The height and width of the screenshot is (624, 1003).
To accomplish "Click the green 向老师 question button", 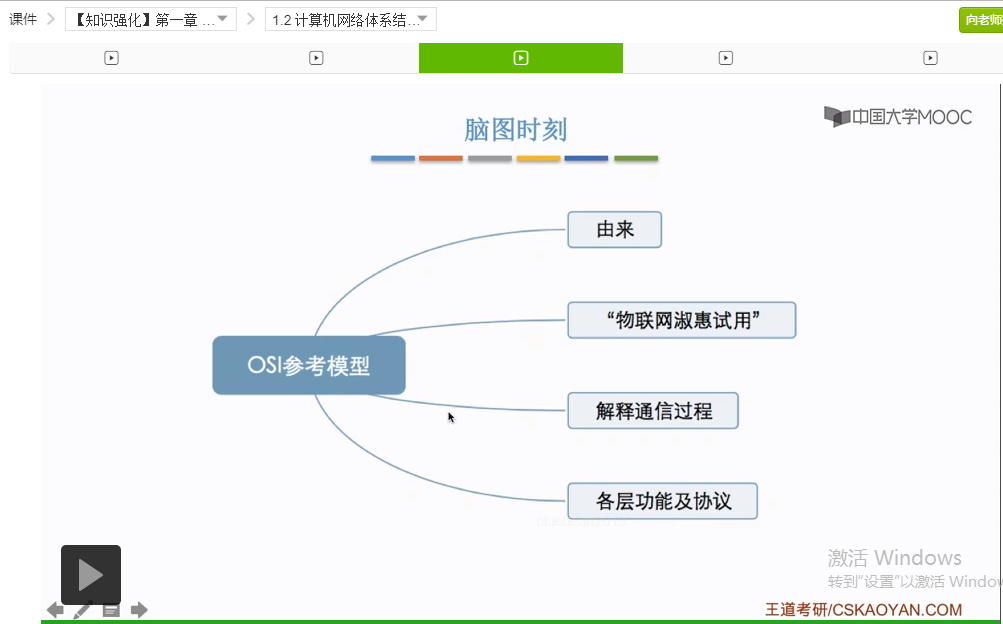I will [982, 20].
